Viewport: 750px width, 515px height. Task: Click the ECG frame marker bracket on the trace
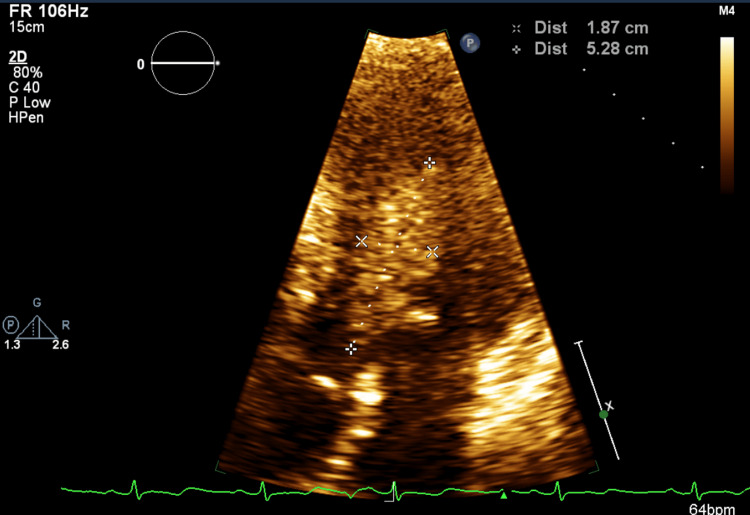point(392,493)
